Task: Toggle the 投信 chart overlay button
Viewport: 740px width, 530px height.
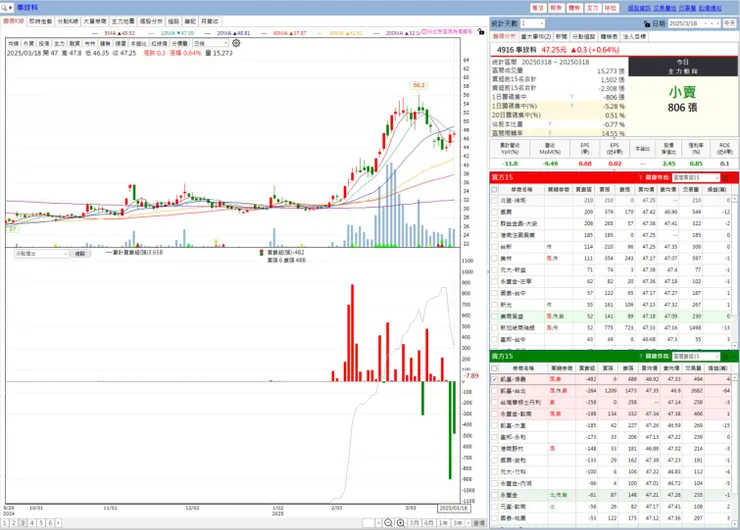Action: pyautogui.click(x=44, y=43)
